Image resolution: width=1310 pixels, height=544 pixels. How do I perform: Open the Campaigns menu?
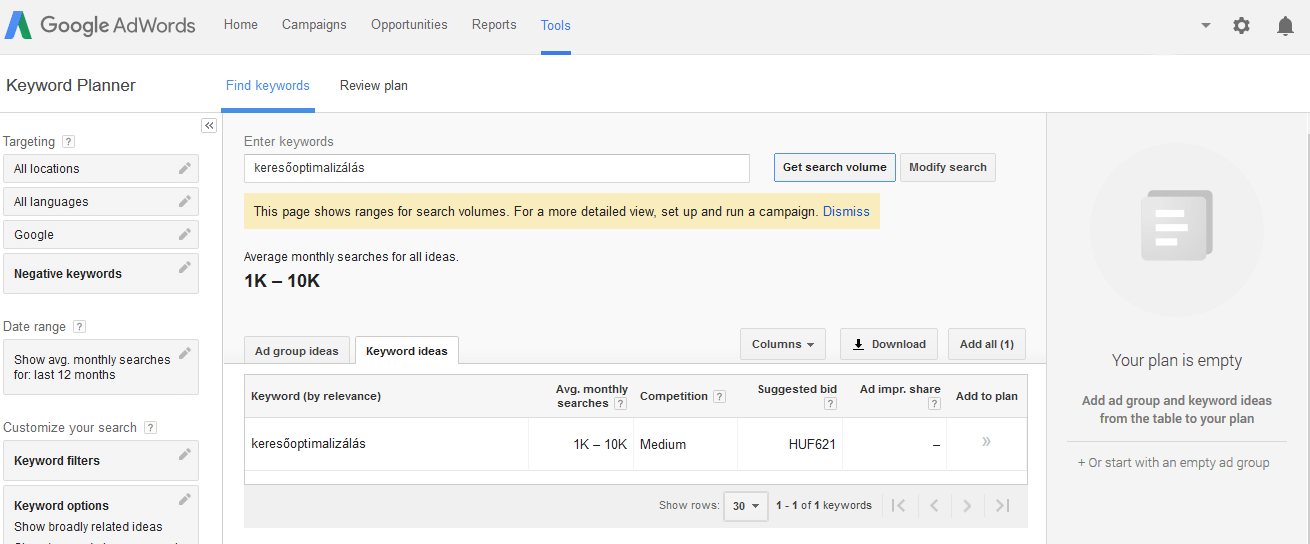(314, 25)
